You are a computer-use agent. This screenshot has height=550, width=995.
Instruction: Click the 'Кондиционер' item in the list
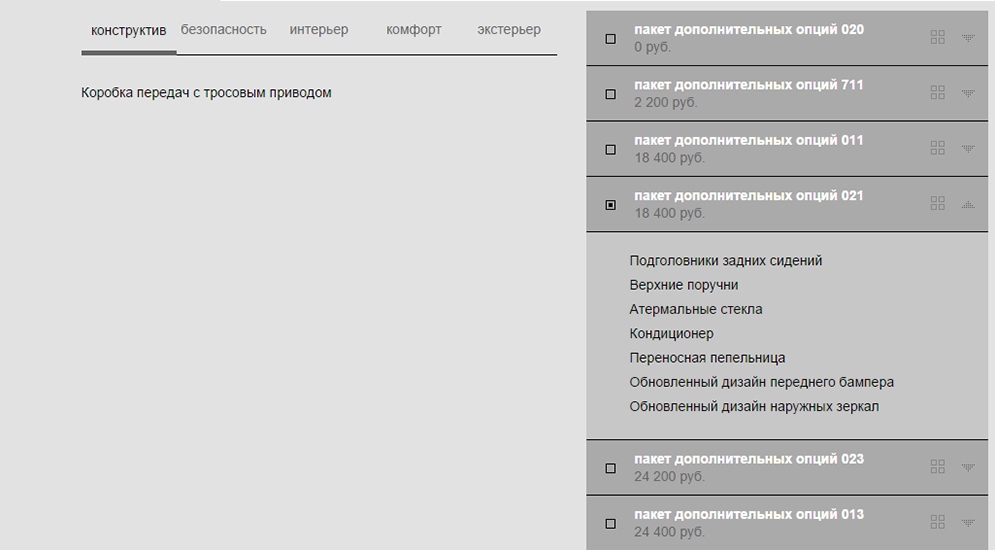[x=671, y=334]
